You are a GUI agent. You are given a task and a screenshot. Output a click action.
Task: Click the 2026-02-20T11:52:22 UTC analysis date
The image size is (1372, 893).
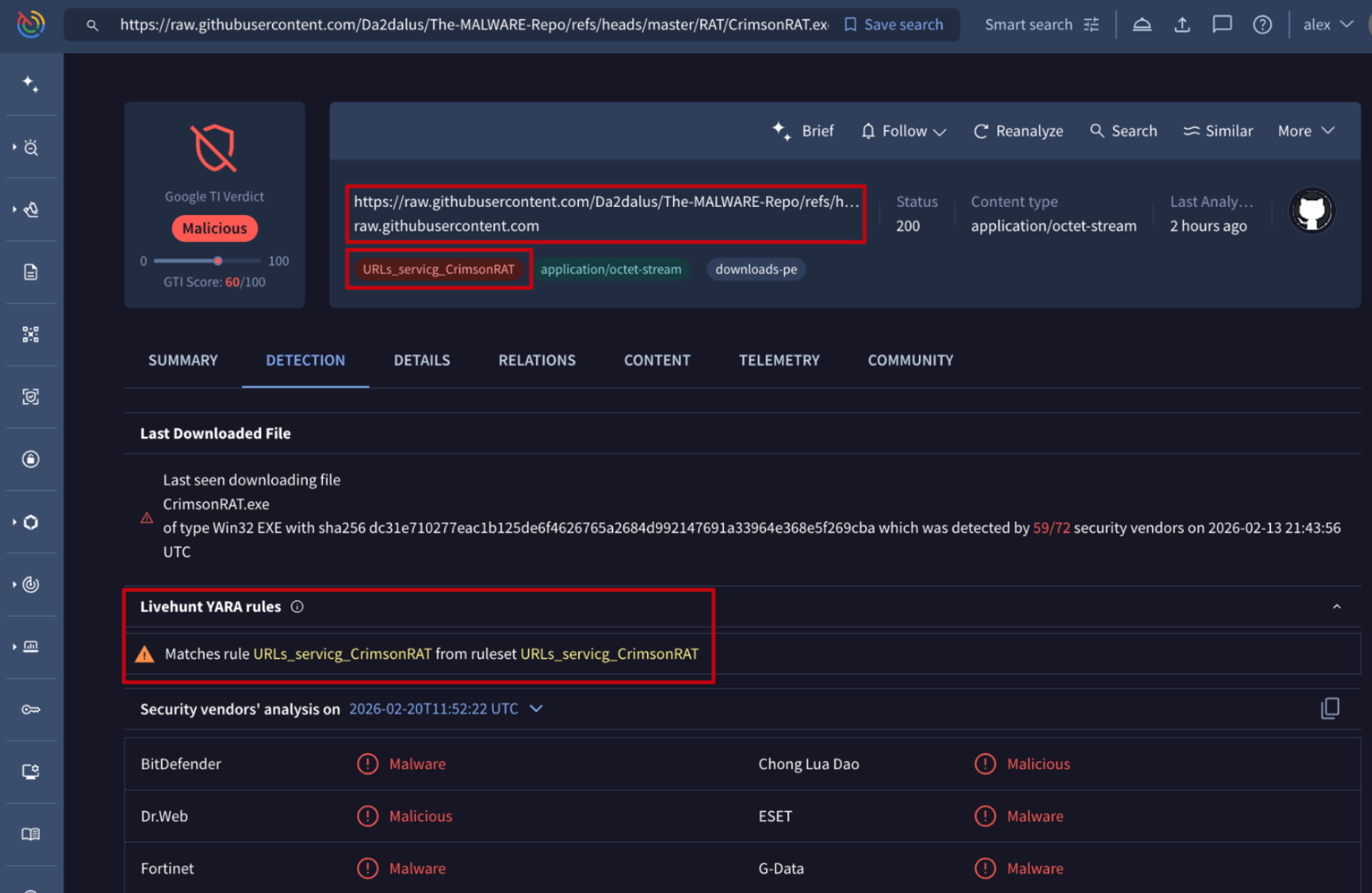pyautogui.click(x=434, y=709)
